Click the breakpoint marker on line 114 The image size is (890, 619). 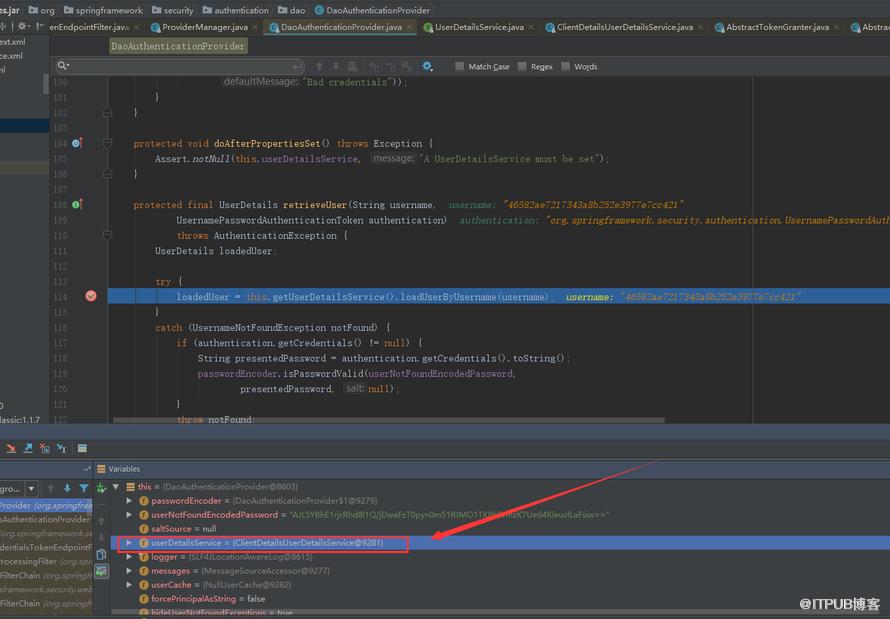[91, 296]
